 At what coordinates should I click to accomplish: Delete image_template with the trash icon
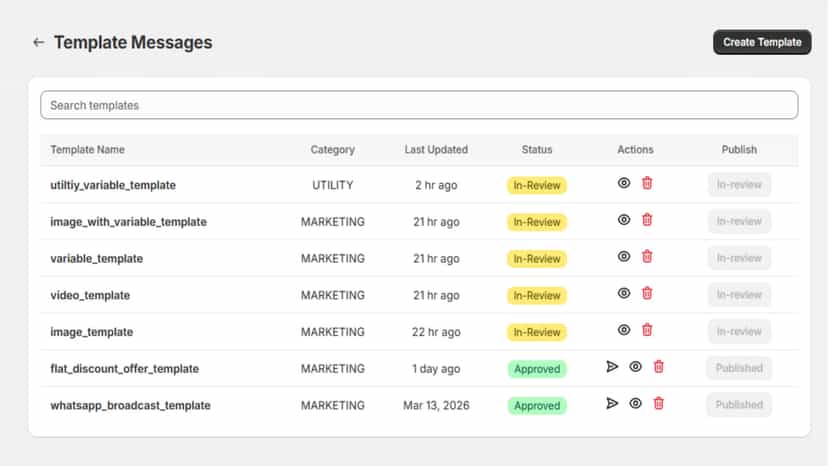(647, 330)
